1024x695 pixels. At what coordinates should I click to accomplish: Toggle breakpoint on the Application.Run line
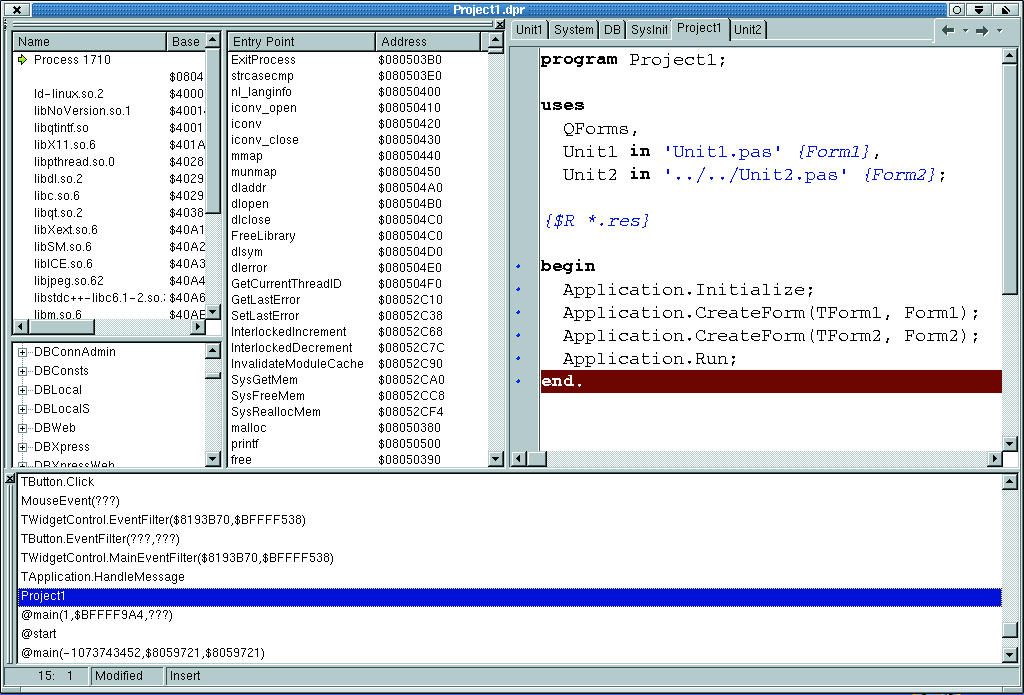tap(518, 359)
